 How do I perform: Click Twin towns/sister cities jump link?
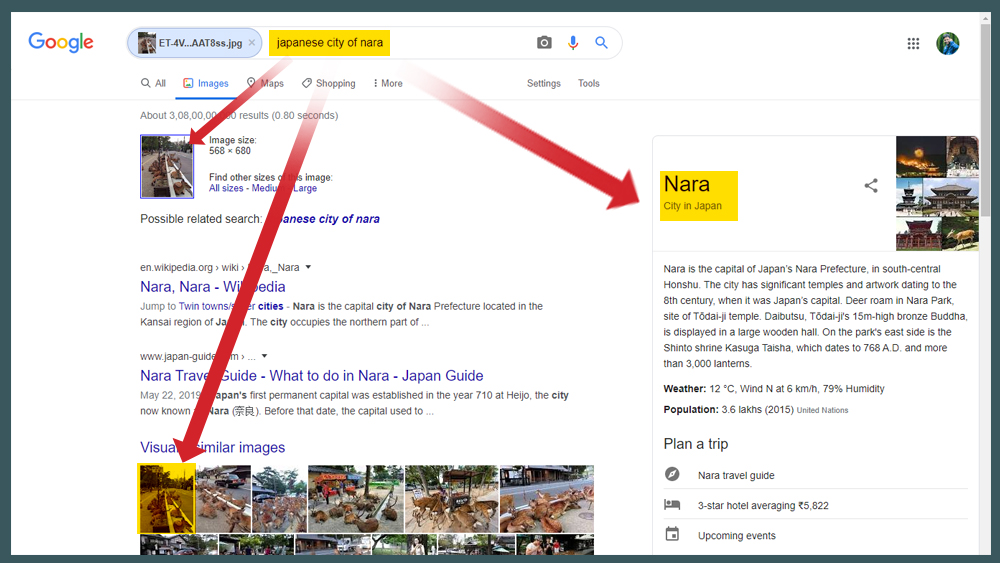(231, 306)
